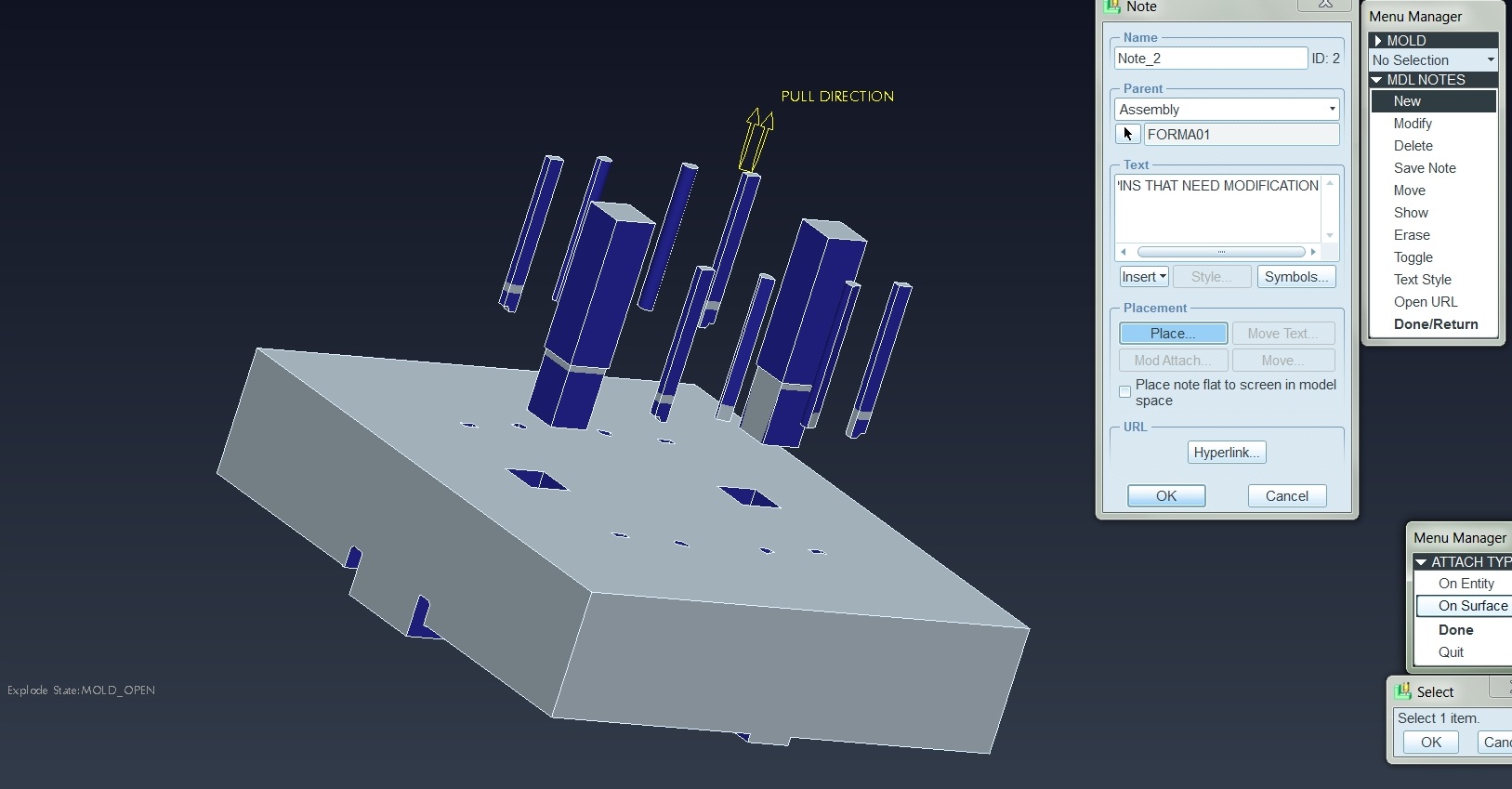Enable Place note flat to screen checkbox

click(1124, 392)
